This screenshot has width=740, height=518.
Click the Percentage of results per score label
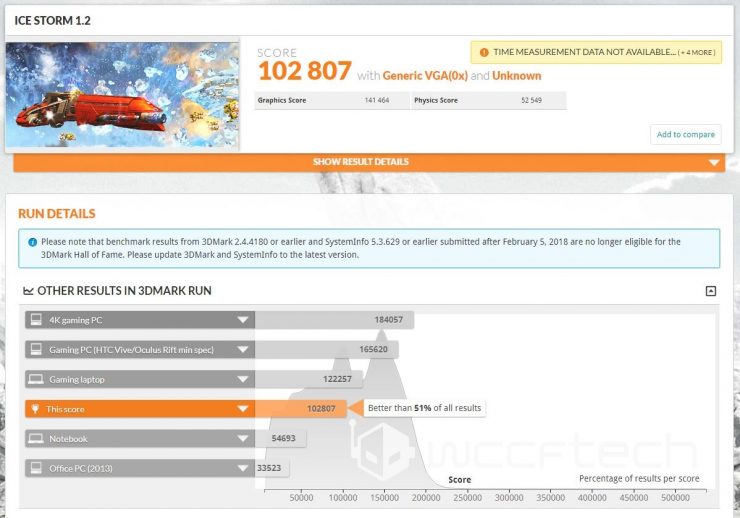pos(639,478)
